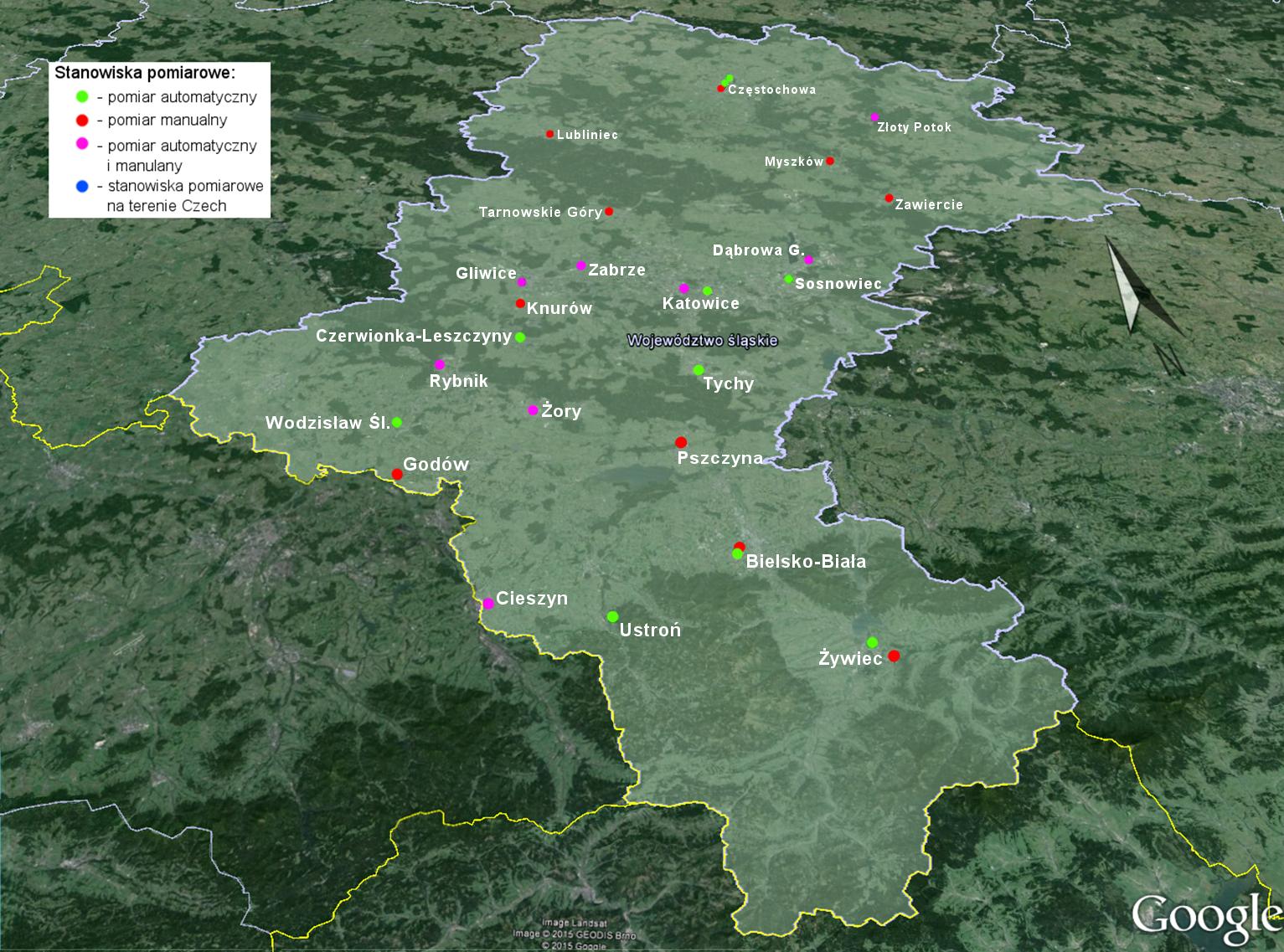Click the Katowice city label

coord(701,304)
